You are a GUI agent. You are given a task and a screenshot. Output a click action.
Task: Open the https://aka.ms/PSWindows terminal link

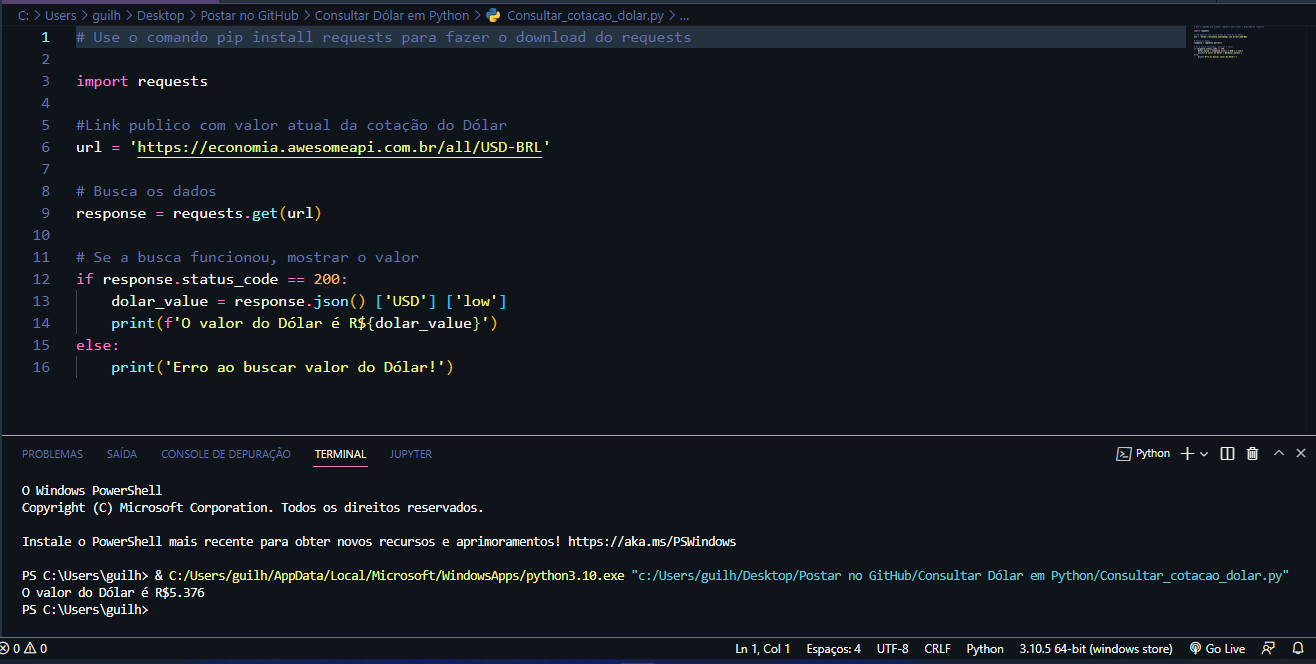[x=652, y=541]
